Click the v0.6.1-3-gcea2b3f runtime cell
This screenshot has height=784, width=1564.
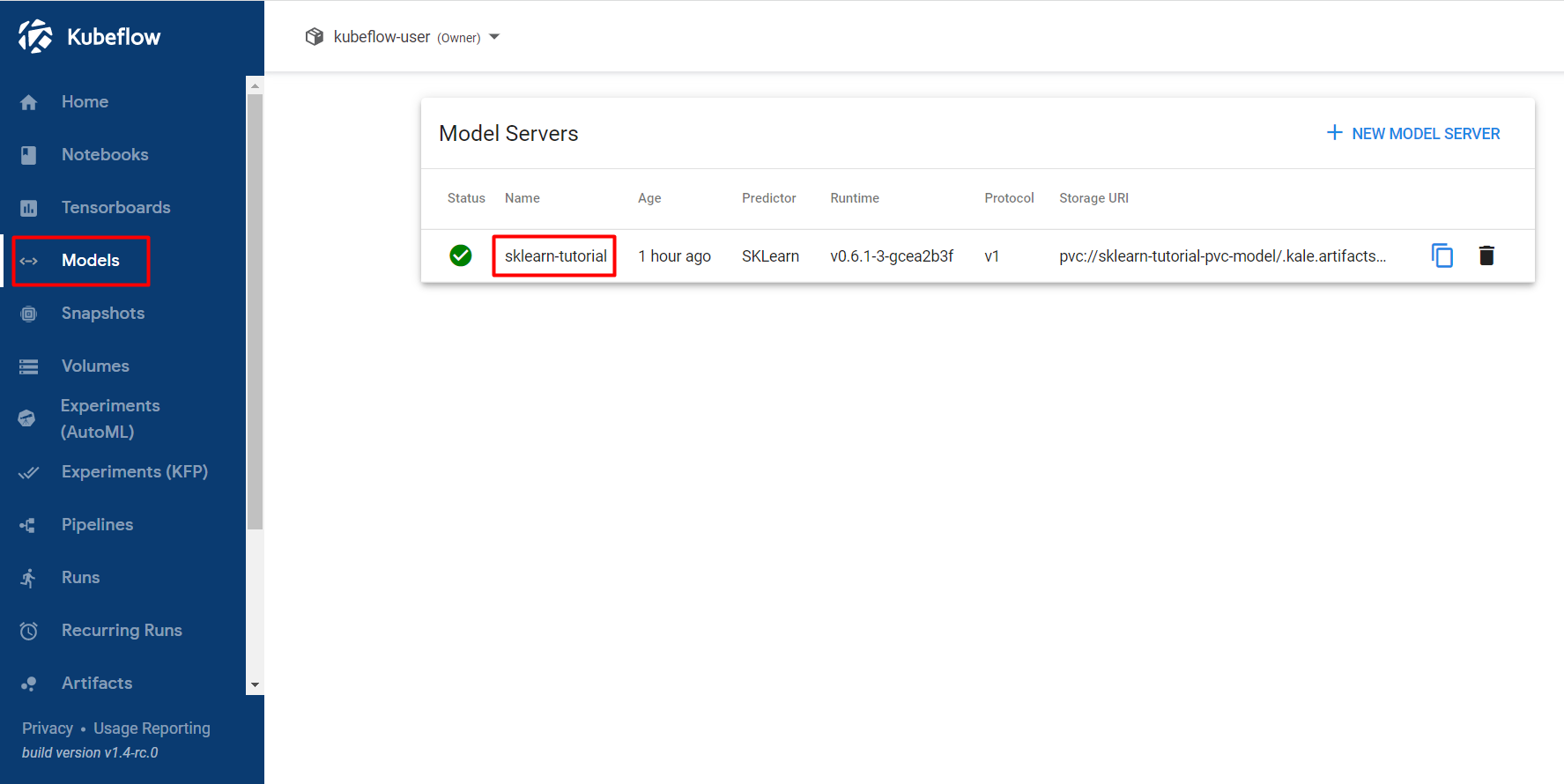click(892, 256)
